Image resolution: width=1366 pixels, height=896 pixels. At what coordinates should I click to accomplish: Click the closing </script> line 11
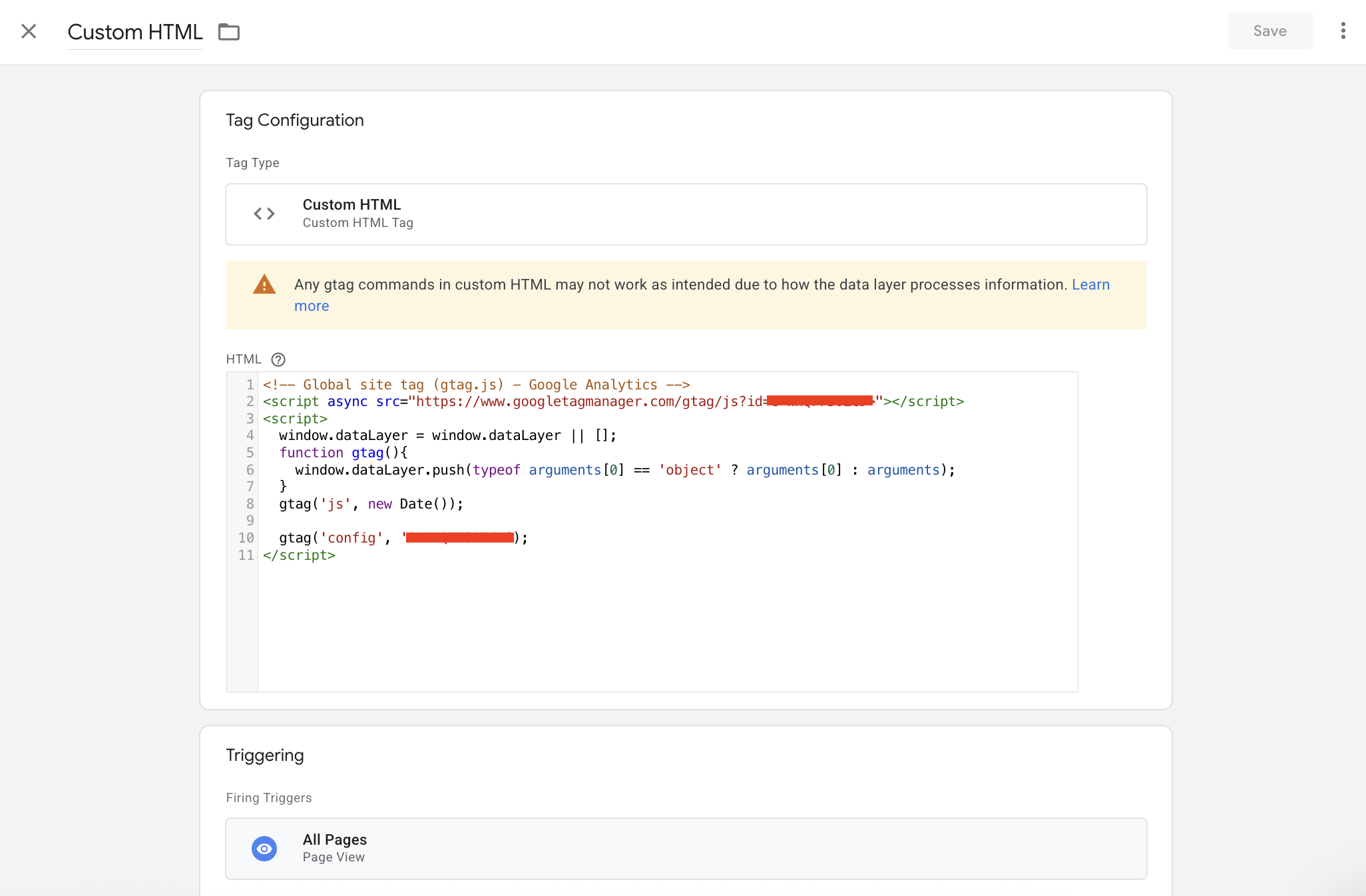click(299, 555)
